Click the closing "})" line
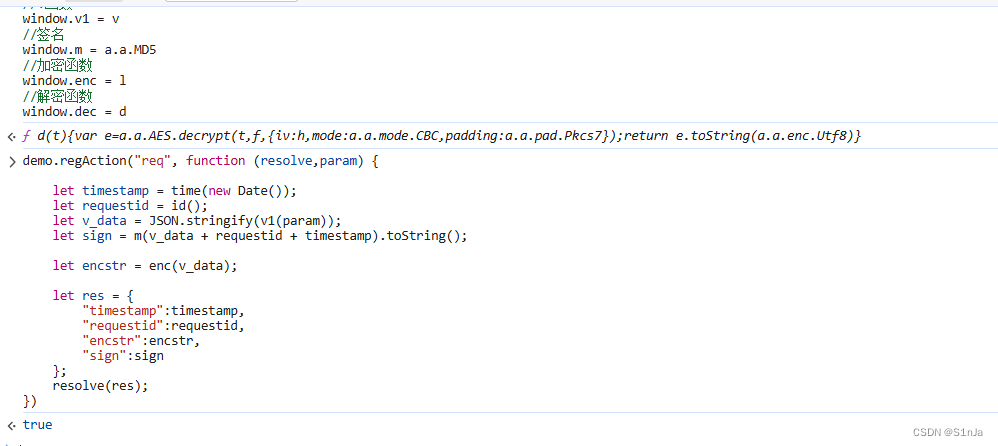 [x=30, y=401]
